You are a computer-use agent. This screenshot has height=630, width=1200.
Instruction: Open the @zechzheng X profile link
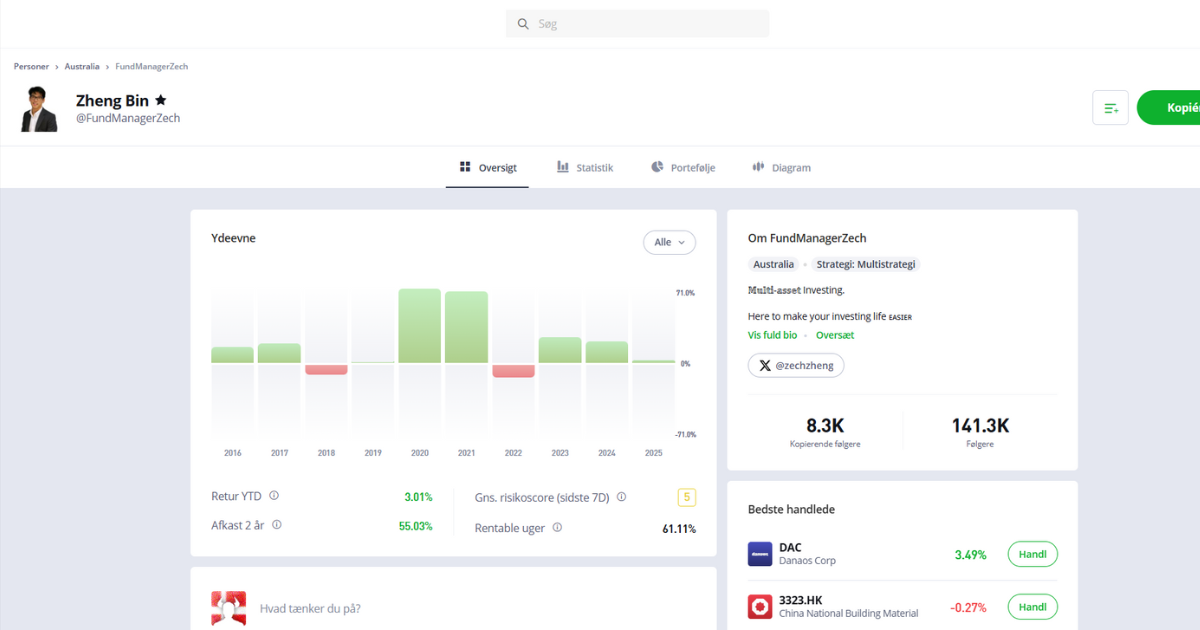[796, 366]
